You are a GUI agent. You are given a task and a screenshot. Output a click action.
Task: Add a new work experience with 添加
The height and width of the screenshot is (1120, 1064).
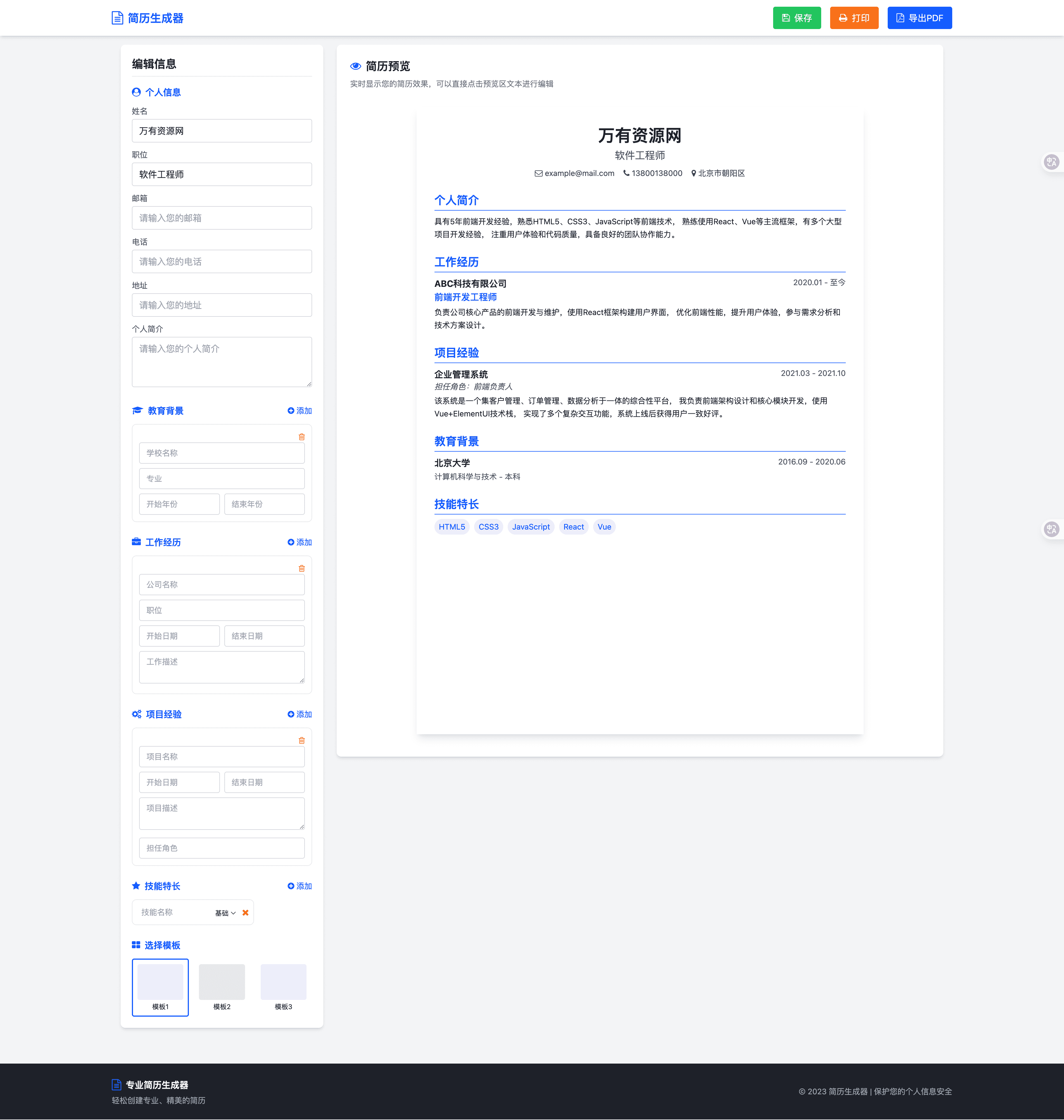point(300,542)
